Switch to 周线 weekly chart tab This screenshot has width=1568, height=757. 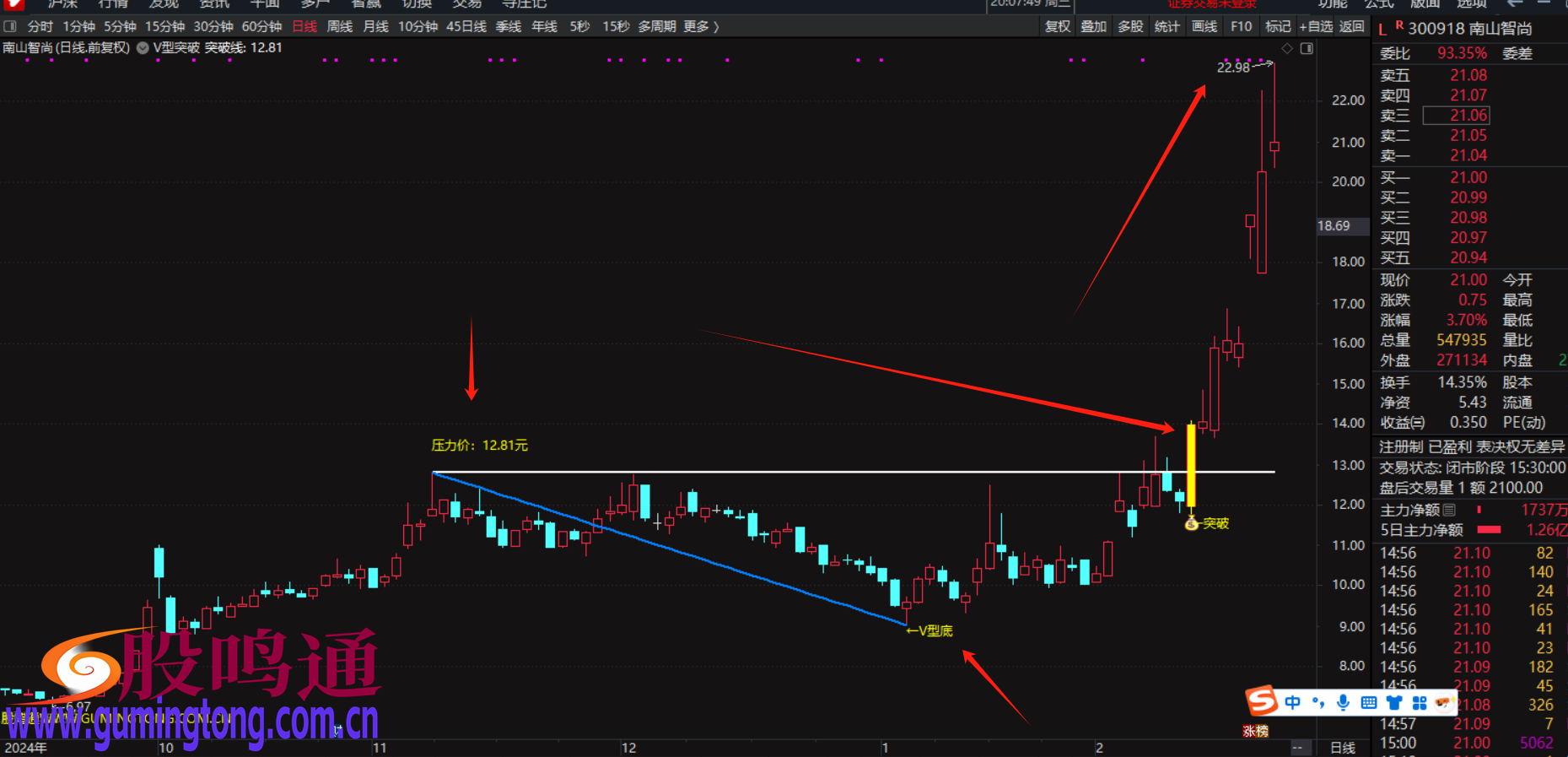coord(339,27)
